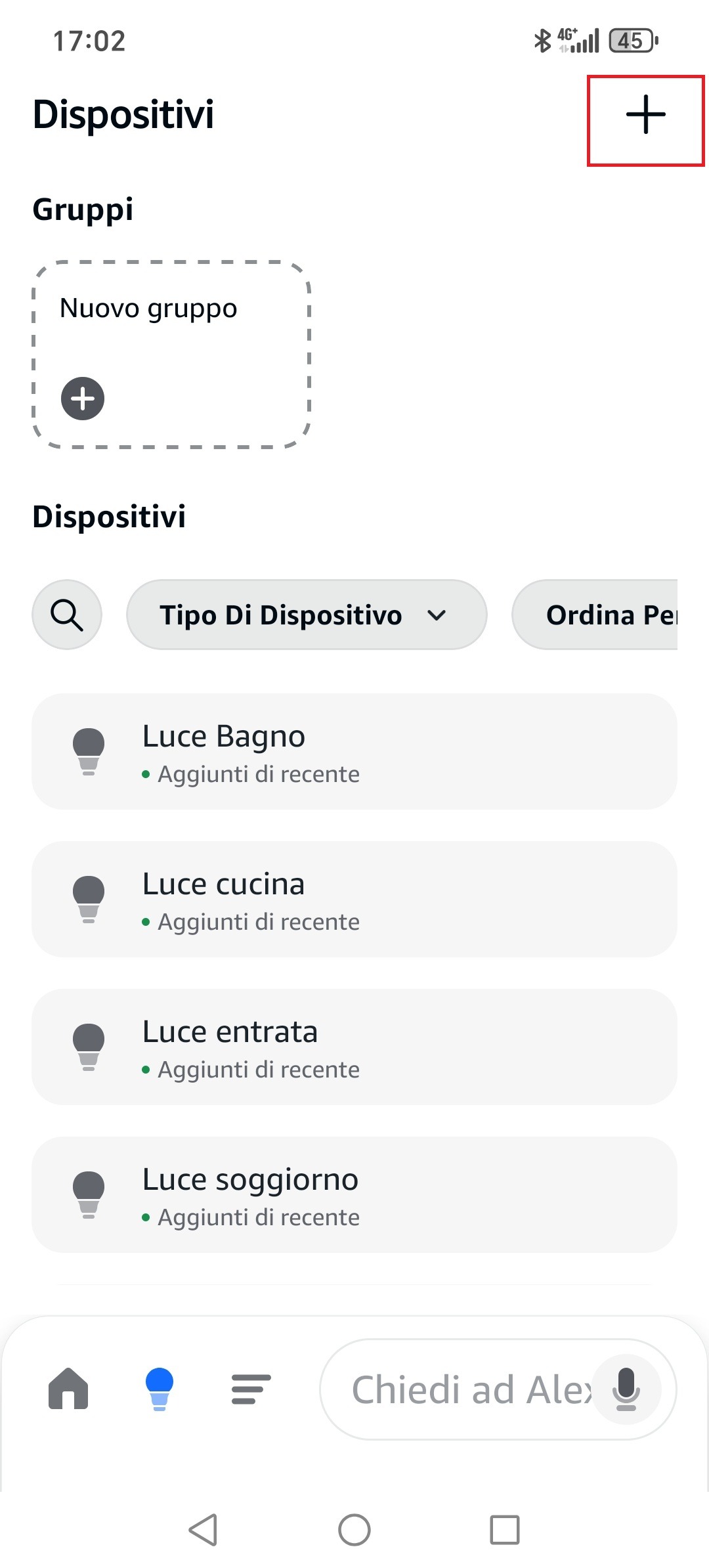The height and width of the screenshot is (1568, 709).
Task: Open the More menu lines tab
Action: click(251, 1389)
